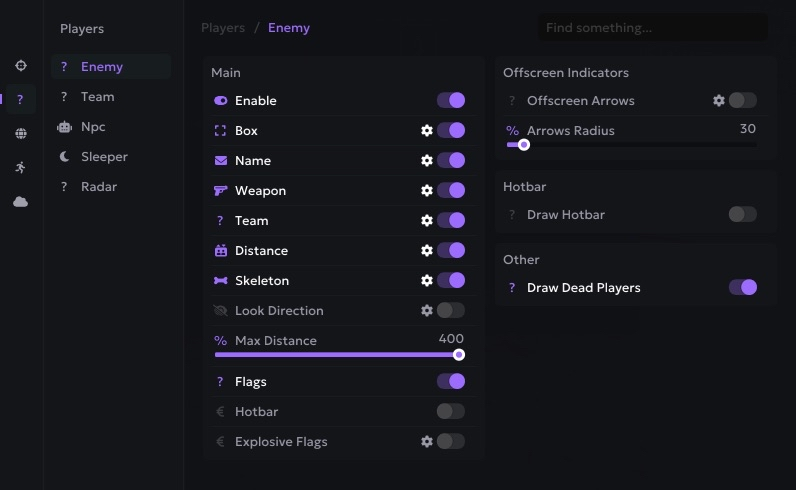796x490 pixels.
Task: Switch to the Team players tab
Action: click(97, 97)
